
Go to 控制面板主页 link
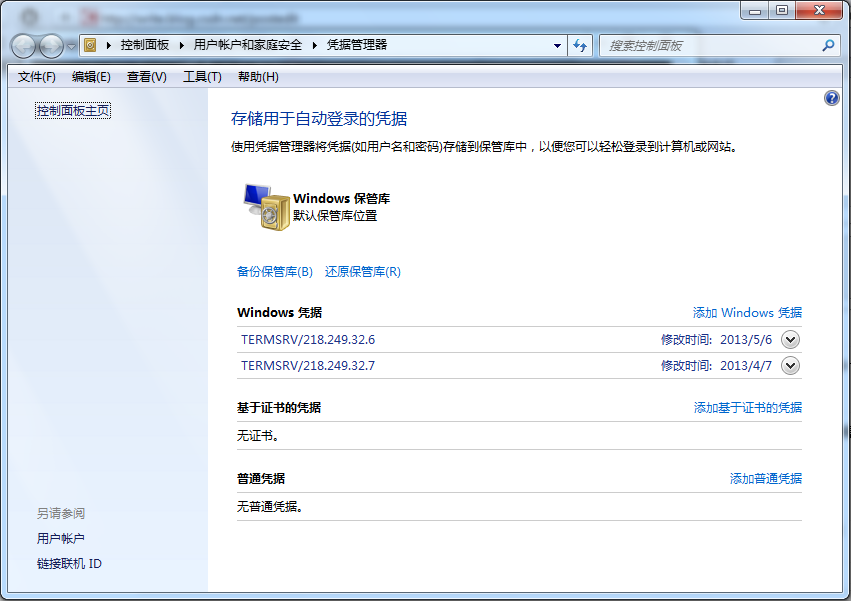tap(73, 111)
